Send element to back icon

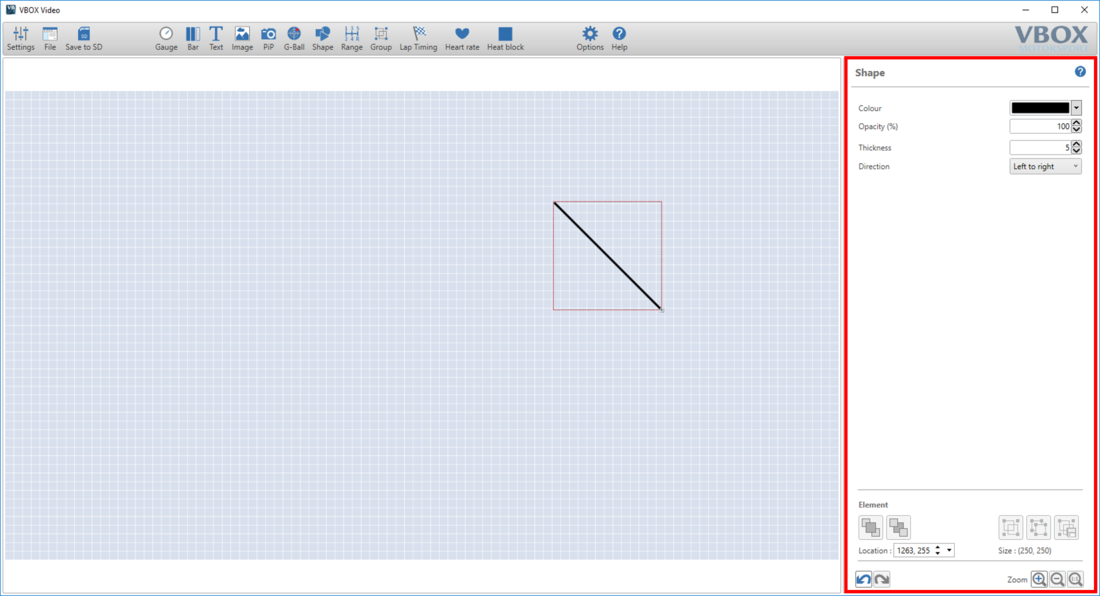pyautogui.click(x=898, y=527)
